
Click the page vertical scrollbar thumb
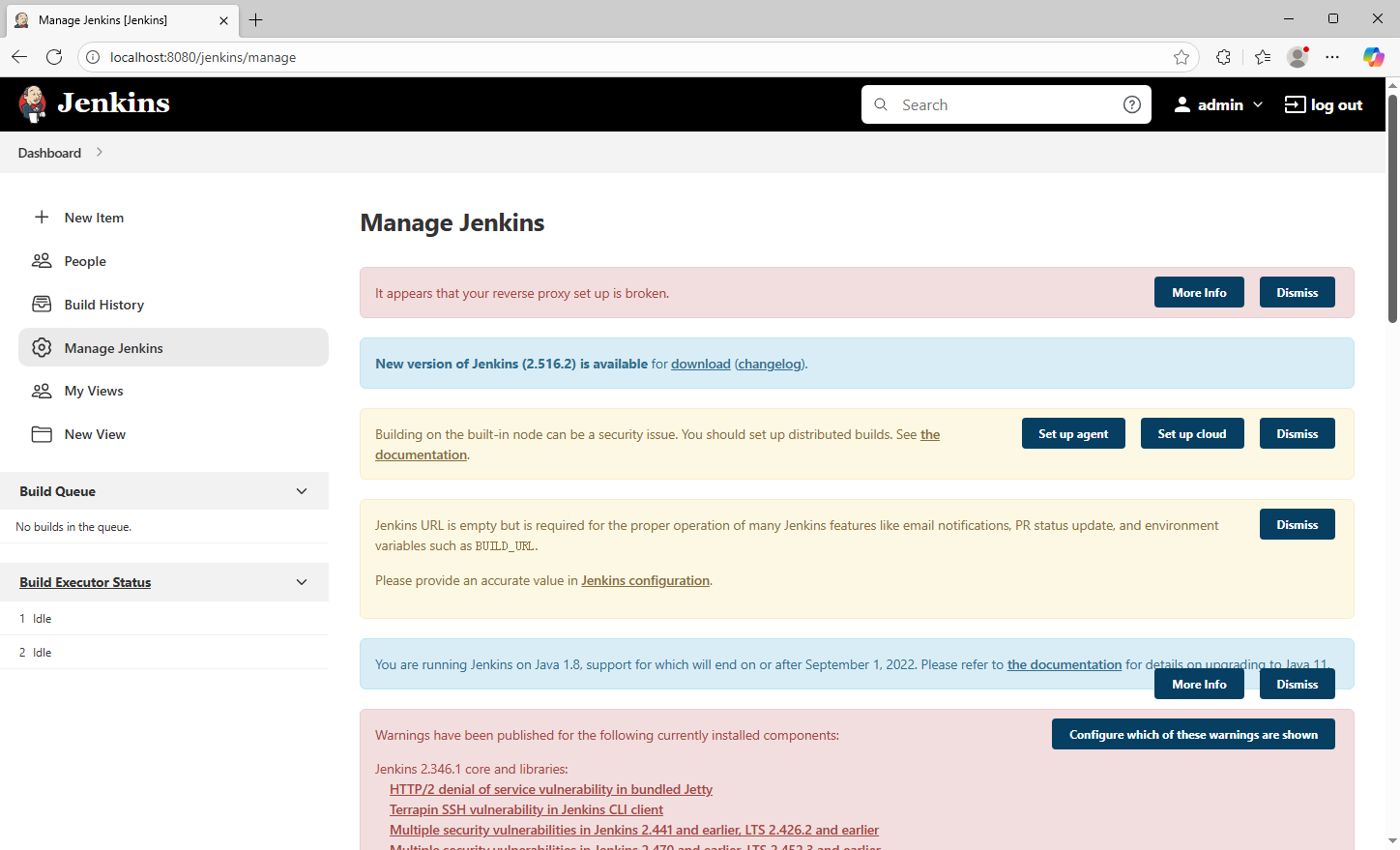1393,209
